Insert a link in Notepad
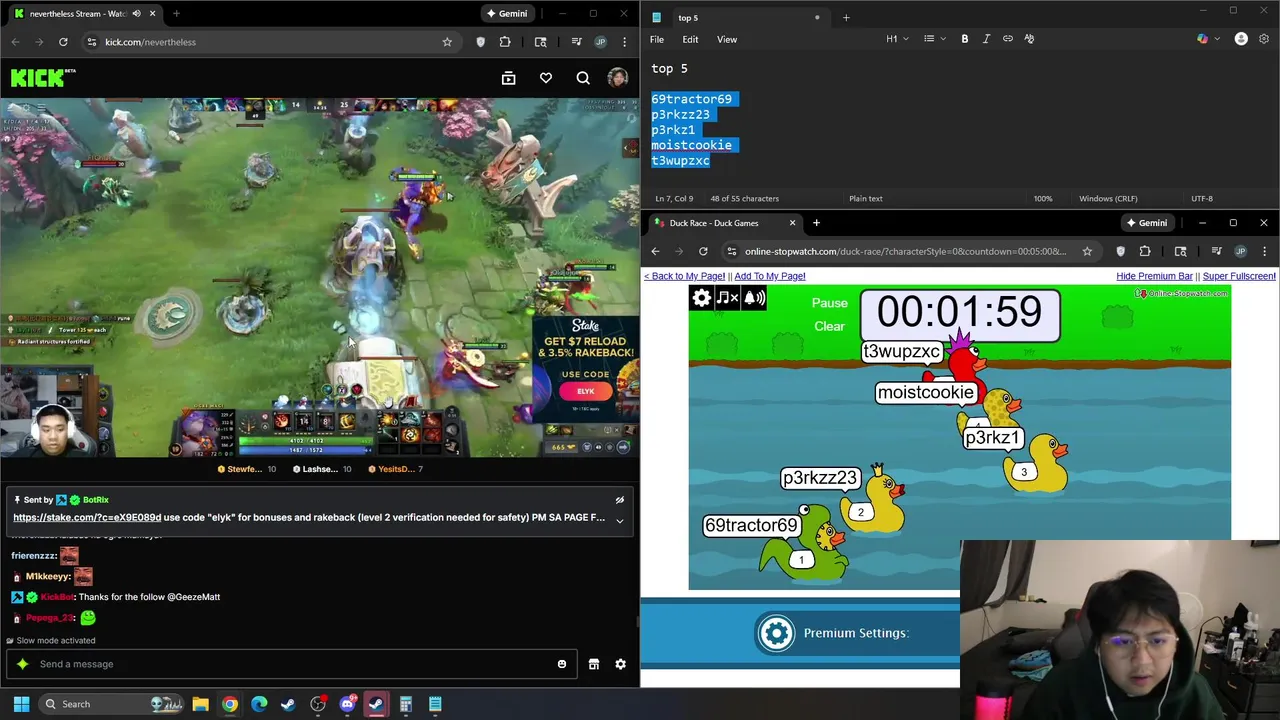This screenshot has width=1280, height=720. pyautogui.click(x=1008, y=39)
